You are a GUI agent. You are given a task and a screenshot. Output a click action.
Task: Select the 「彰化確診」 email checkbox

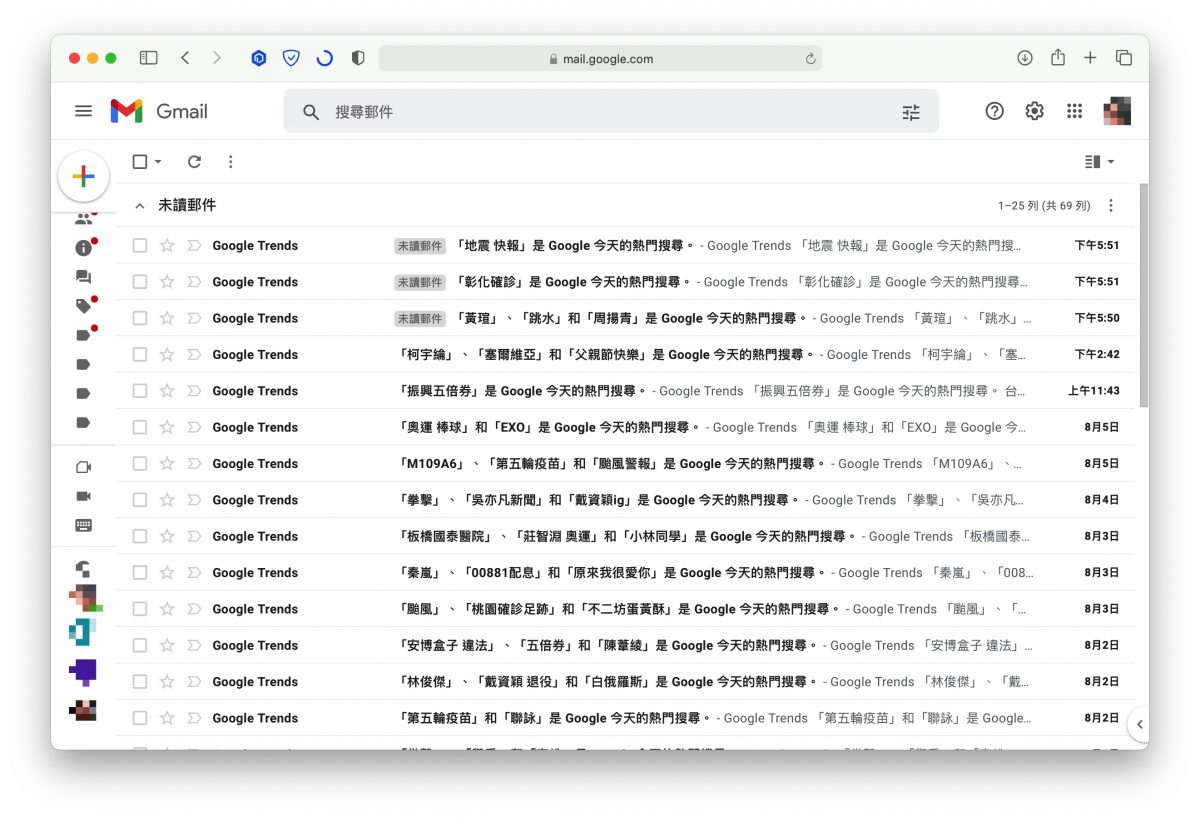pyautogui.click(x=140, y=282)
